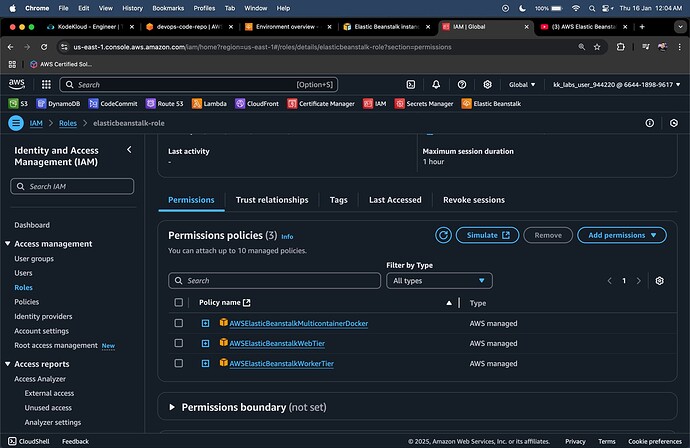
Task: Expand the AWSElasticBeanstalkWorkerTier policy row
Action: 205,362
